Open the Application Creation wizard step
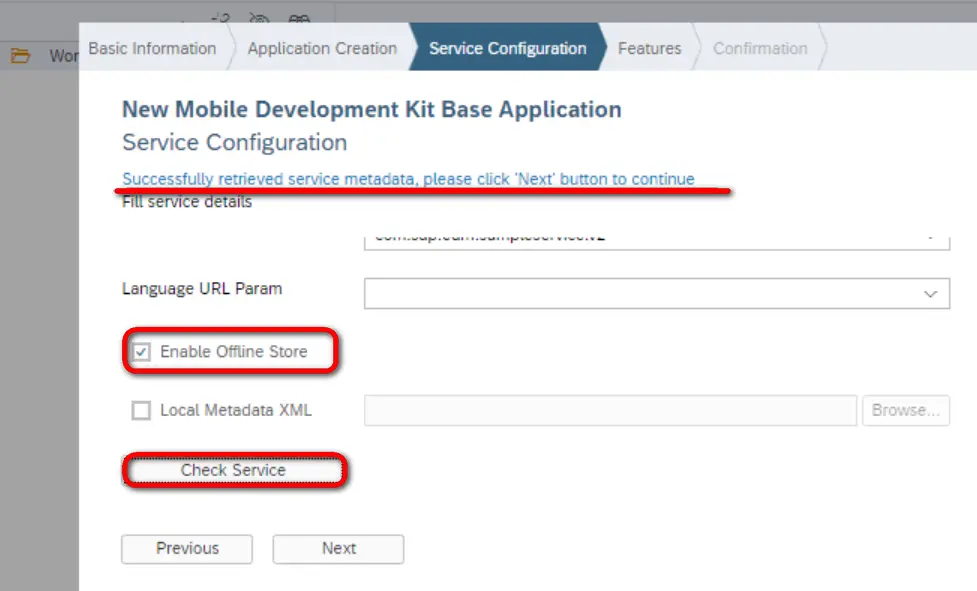 pos(322,49)
